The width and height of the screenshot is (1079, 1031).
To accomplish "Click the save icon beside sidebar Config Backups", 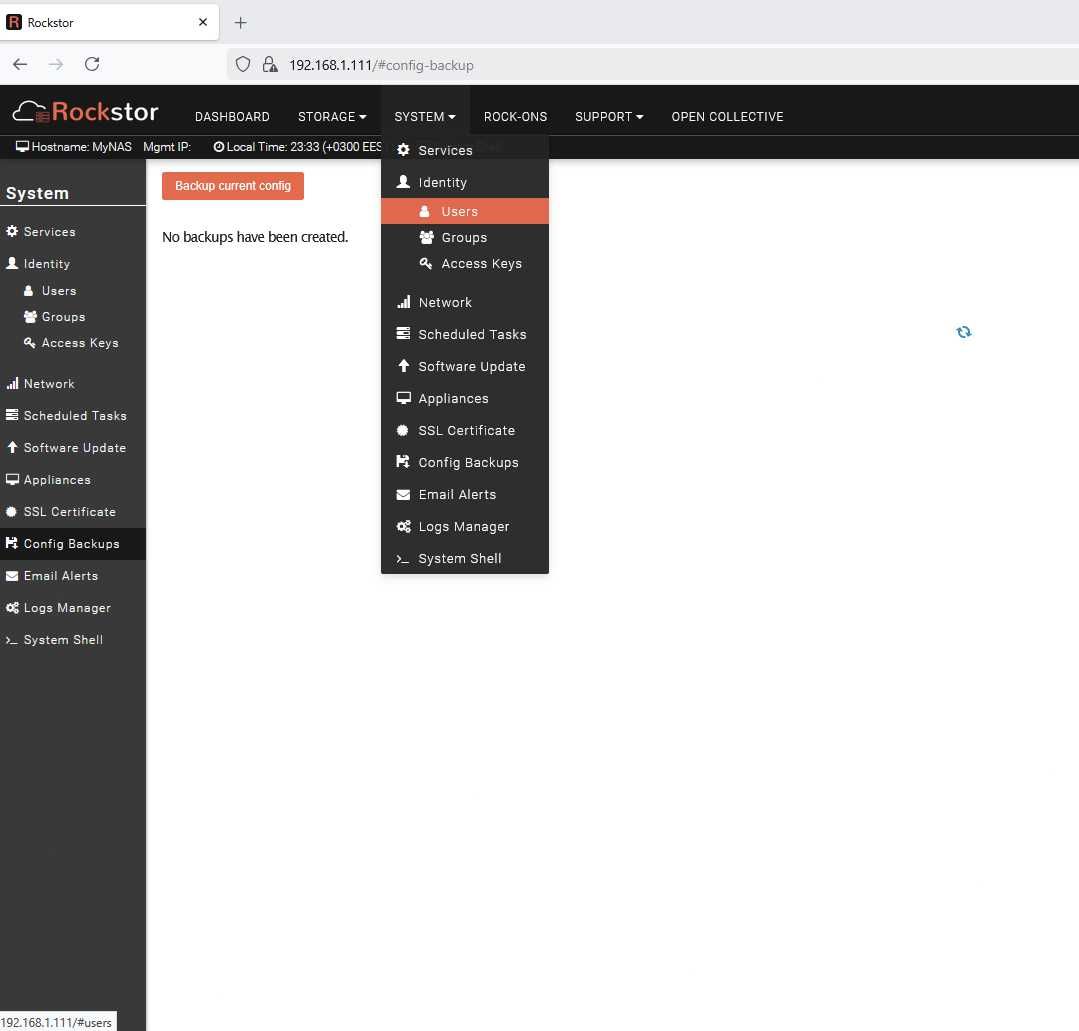I will (x=12, y=543).
